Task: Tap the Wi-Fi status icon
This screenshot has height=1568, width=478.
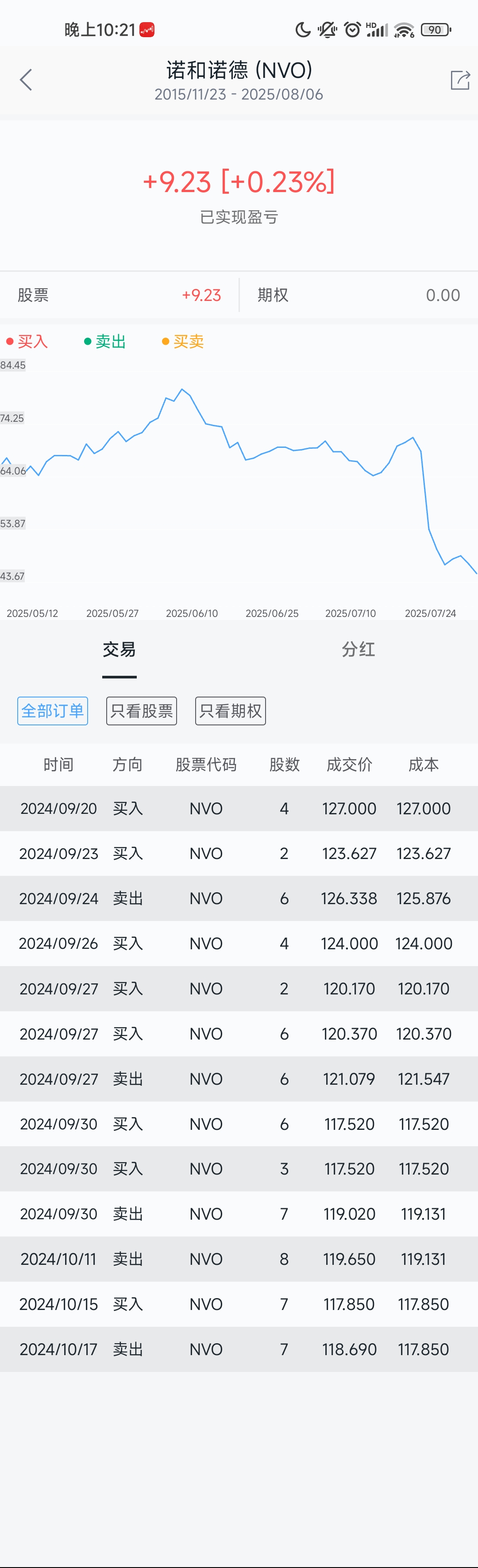Action: click(x=404, y=30)
